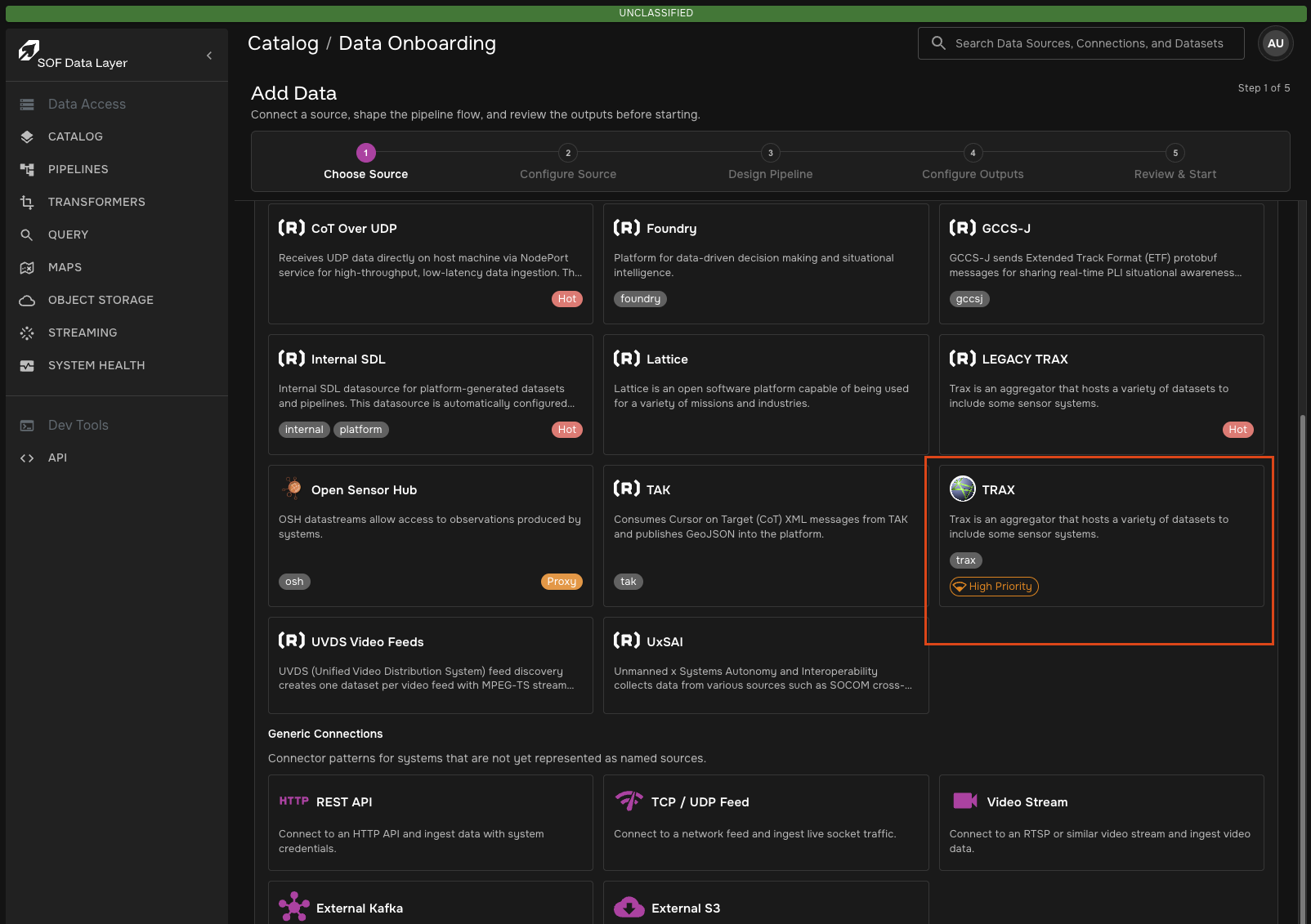Click the TCP / UDP Feed wifi icon
1311x924 pixels.
629,801
